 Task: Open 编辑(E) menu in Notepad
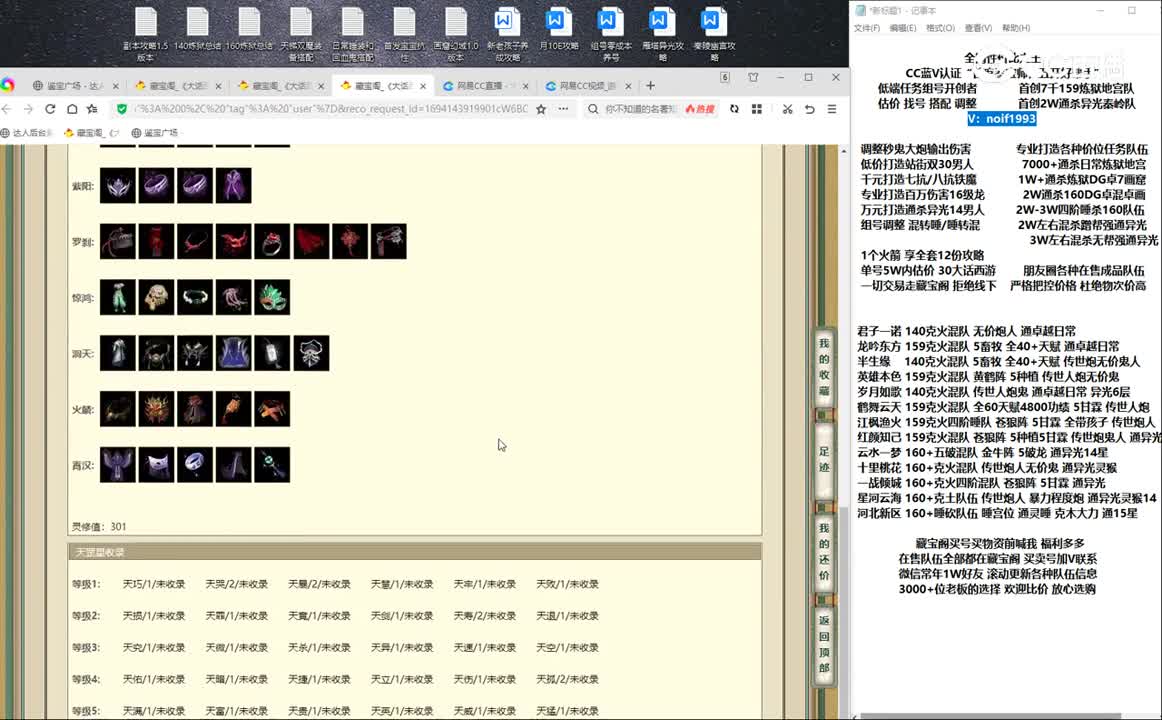point(903,28)
